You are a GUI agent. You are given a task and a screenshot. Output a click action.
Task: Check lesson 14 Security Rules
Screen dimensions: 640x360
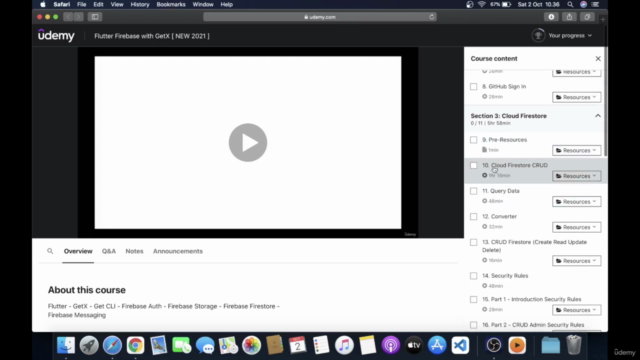473,276
